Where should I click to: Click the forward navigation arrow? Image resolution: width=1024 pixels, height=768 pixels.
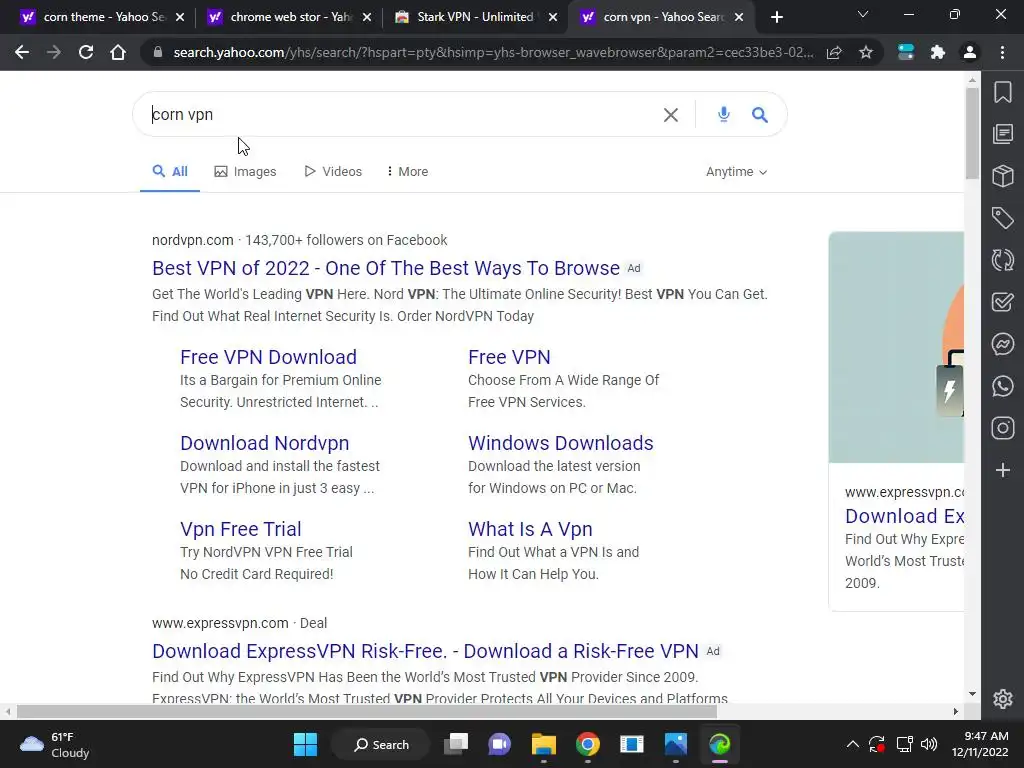54,52
